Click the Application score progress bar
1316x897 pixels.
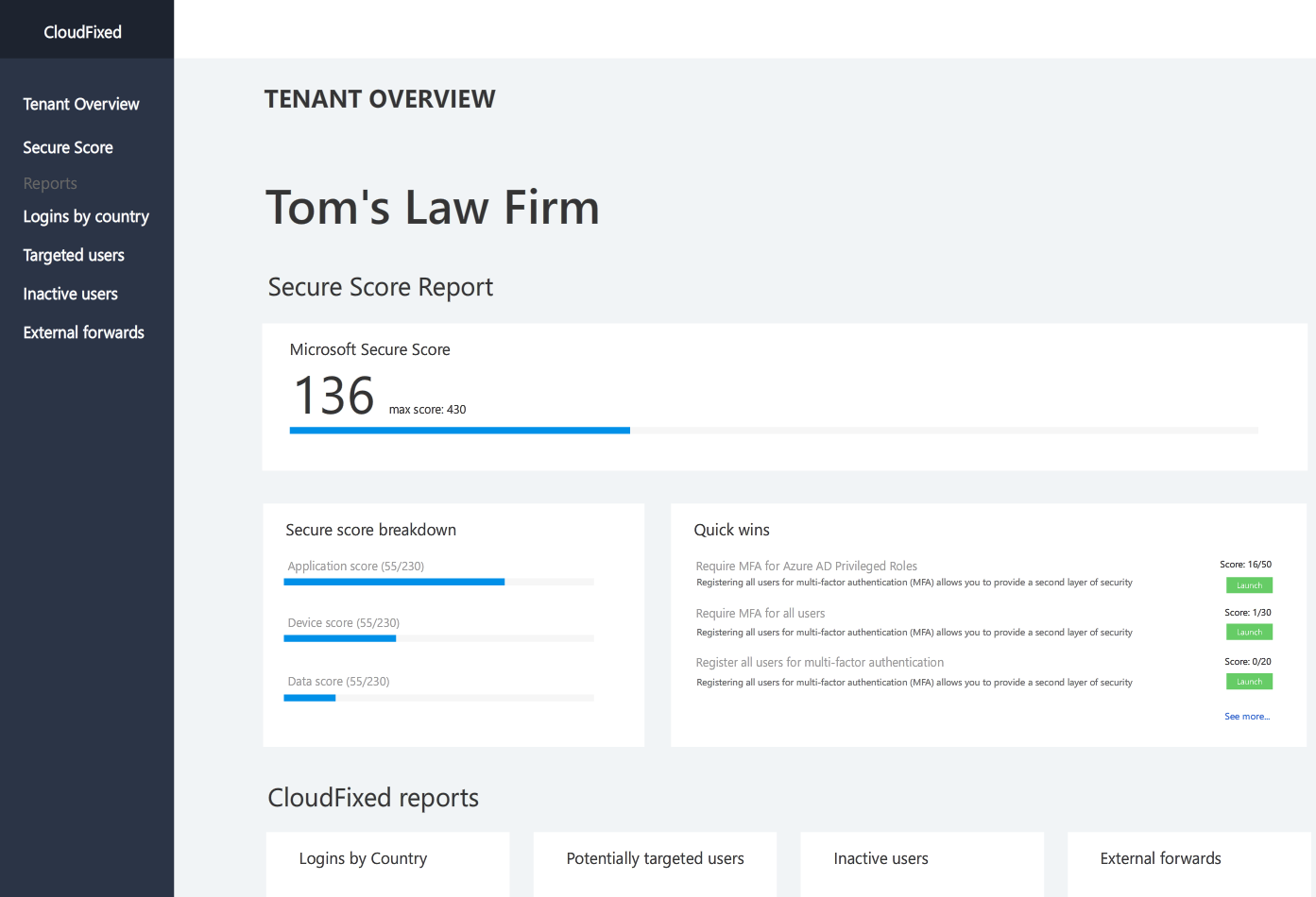(439, 582)
